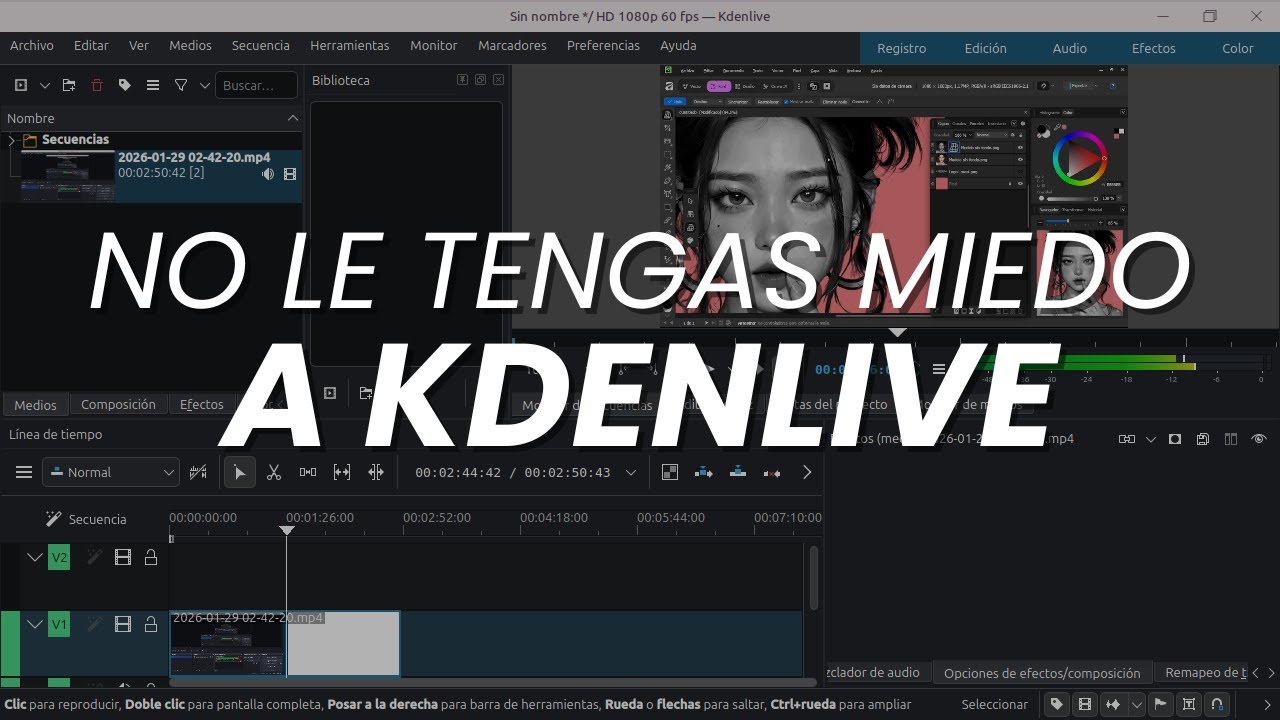1280x720 pixels.
Task: Open the Preferencias menu
Action: 603,46
